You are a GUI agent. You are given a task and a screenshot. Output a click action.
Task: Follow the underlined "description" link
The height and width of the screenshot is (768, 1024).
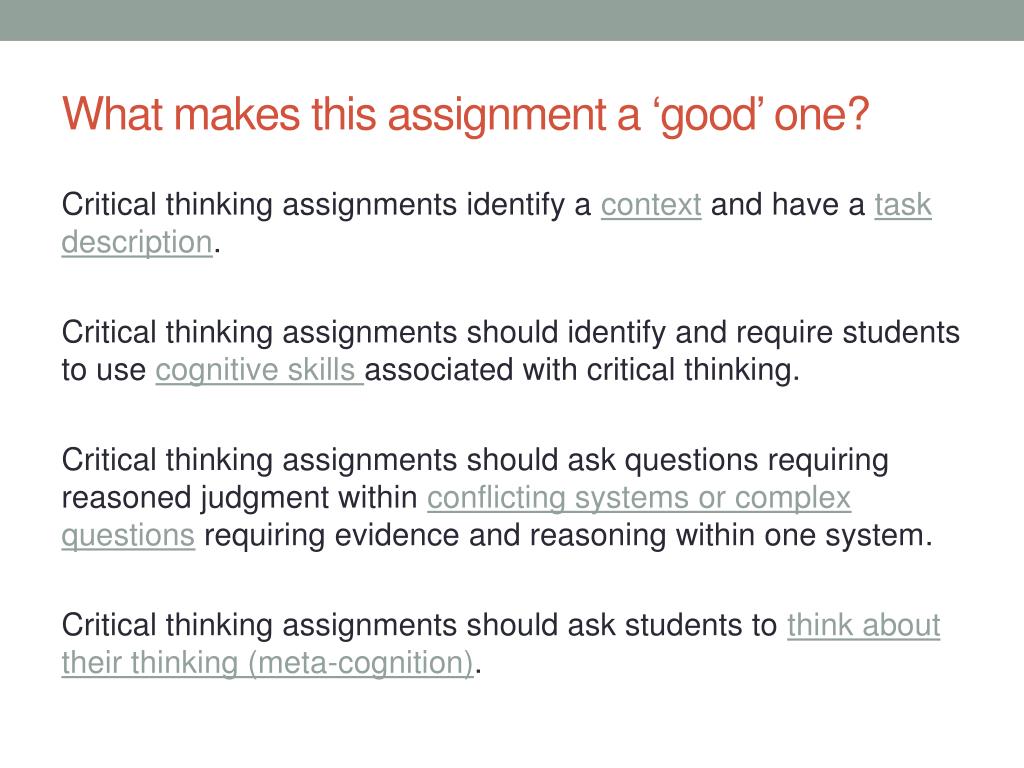[x=137, y=243]
